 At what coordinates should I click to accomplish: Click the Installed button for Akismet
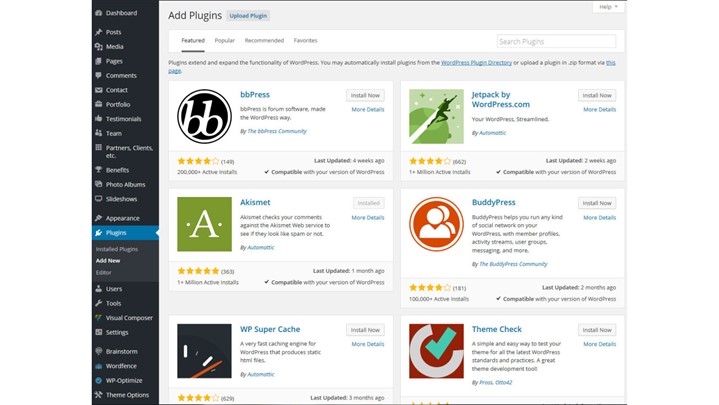pos(369,203)
